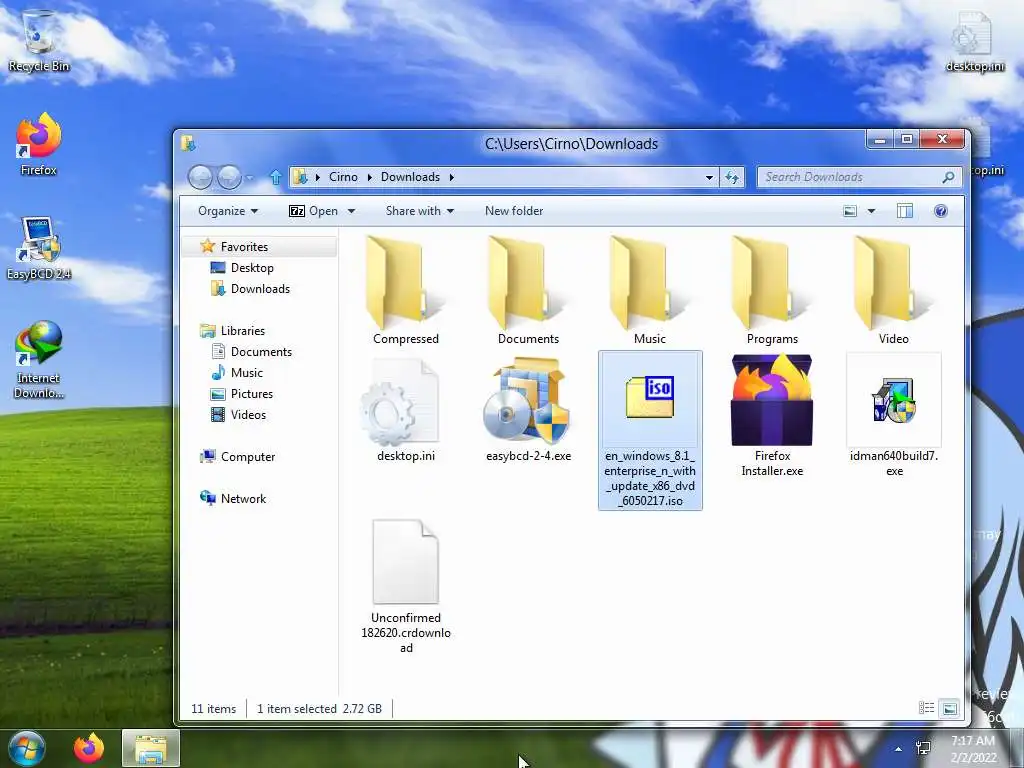
Task: Click the Forward navigation arrow
Action: click(x=229, y=177)
